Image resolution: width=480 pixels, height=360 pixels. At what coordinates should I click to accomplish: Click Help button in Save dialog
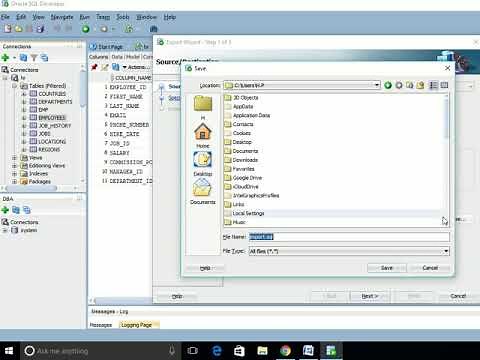click(x=205, y=268)
